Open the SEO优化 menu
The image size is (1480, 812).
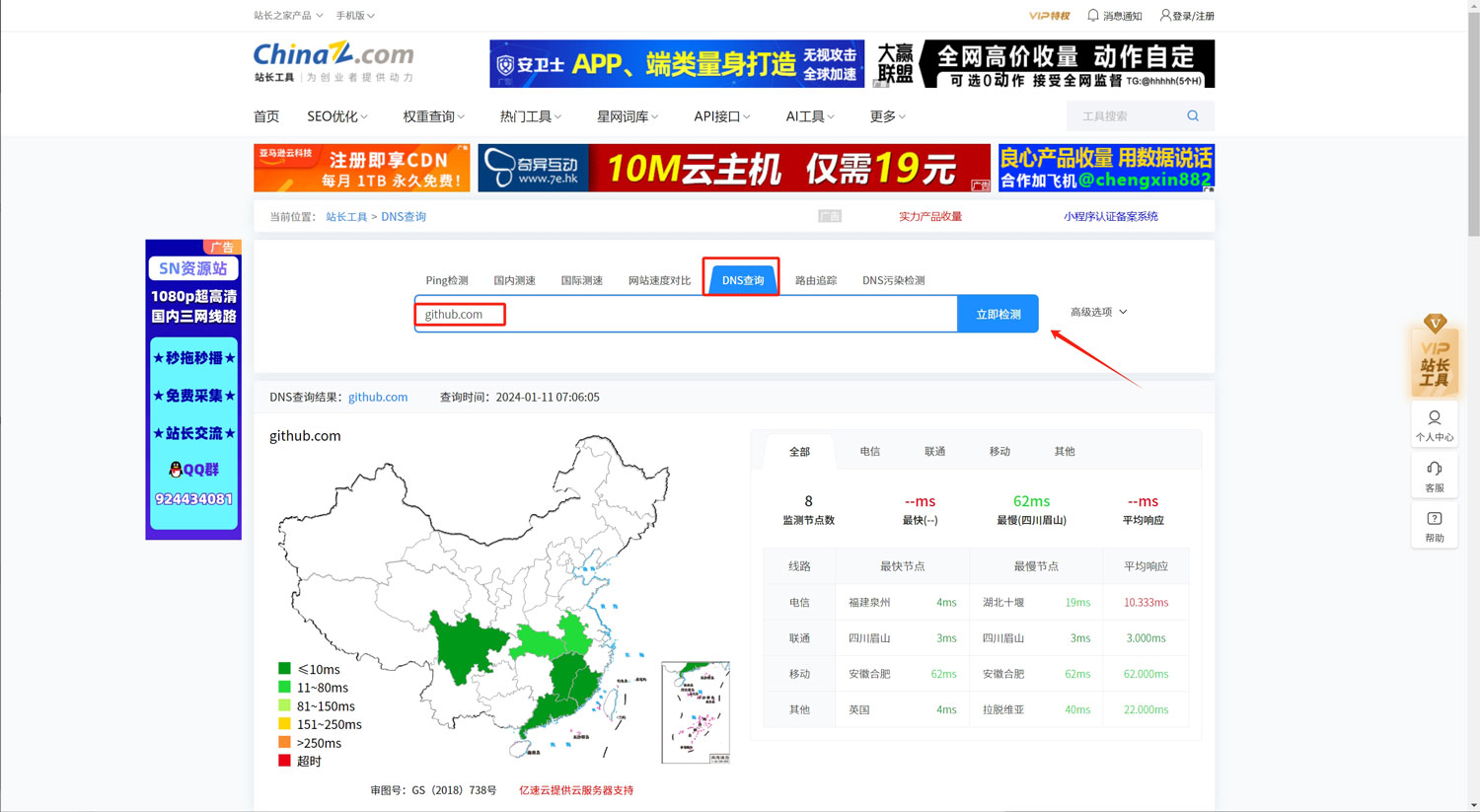337,116
